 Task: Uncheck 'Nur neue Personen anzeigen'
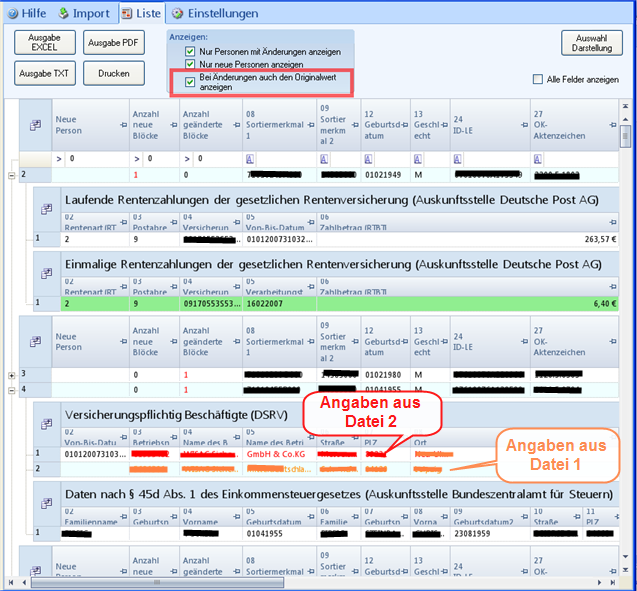click(190, 65)
